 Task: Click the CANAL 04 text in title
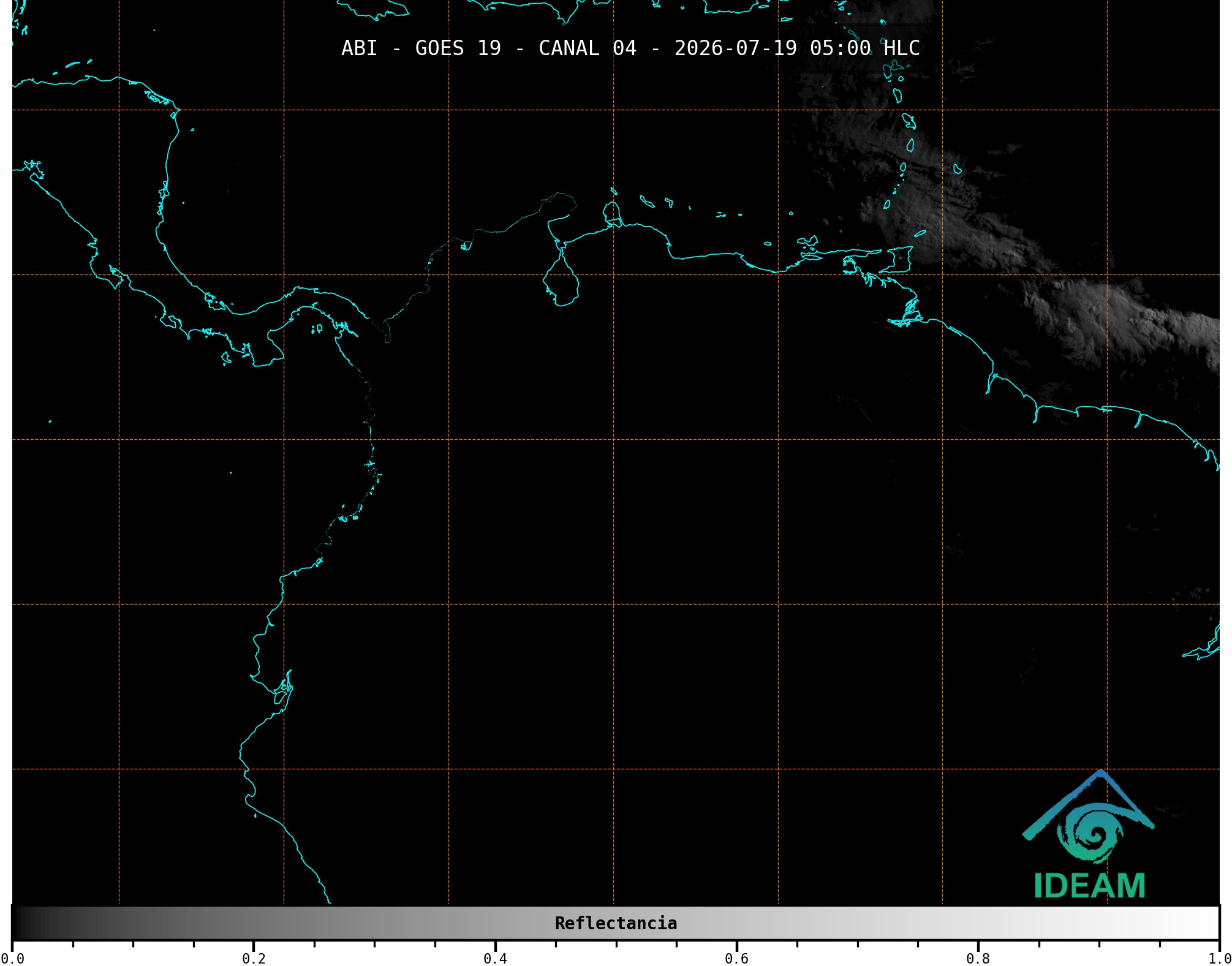point(588,48)
